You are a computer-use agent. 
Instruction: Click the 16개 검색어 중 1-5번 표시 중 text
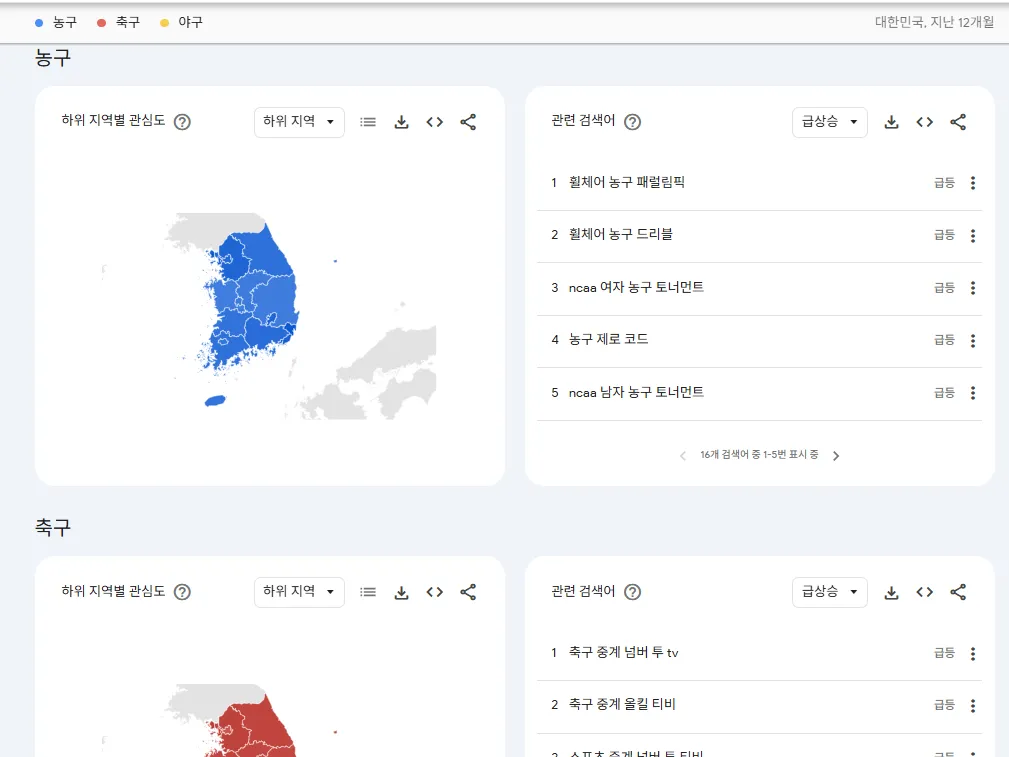[x=759, y=455]
